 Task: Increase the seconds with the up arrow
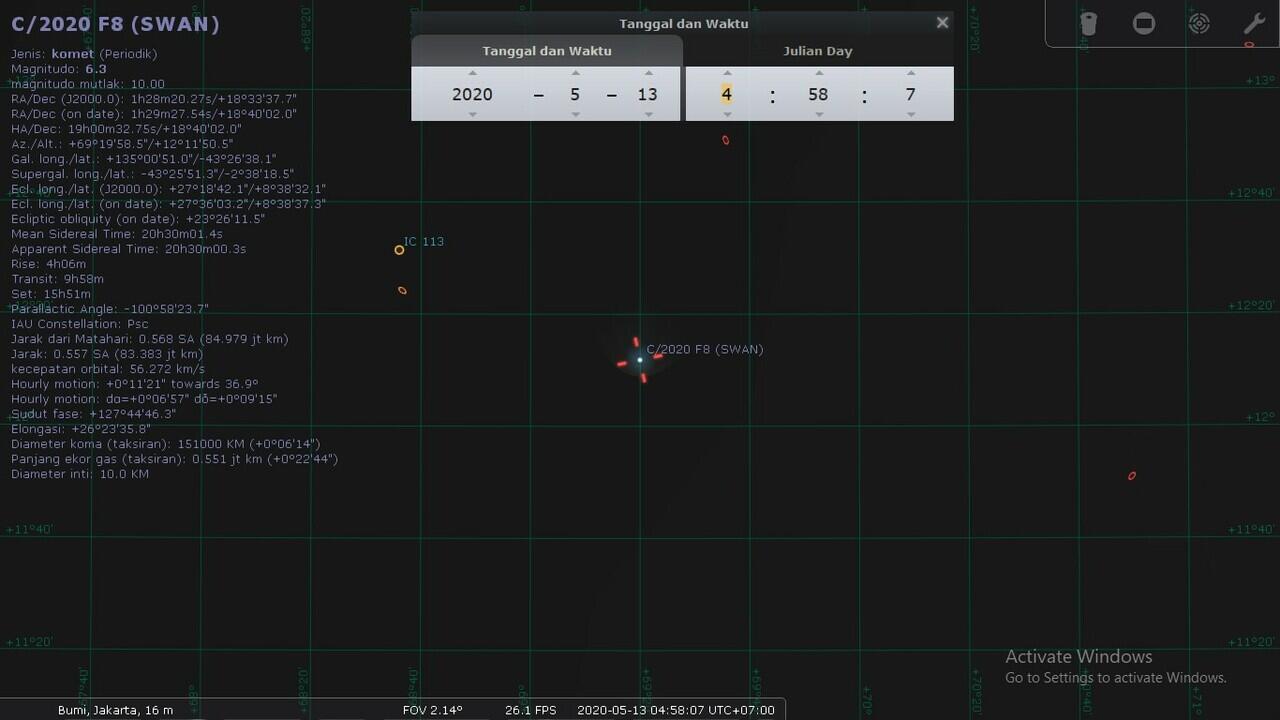(910, 73)
